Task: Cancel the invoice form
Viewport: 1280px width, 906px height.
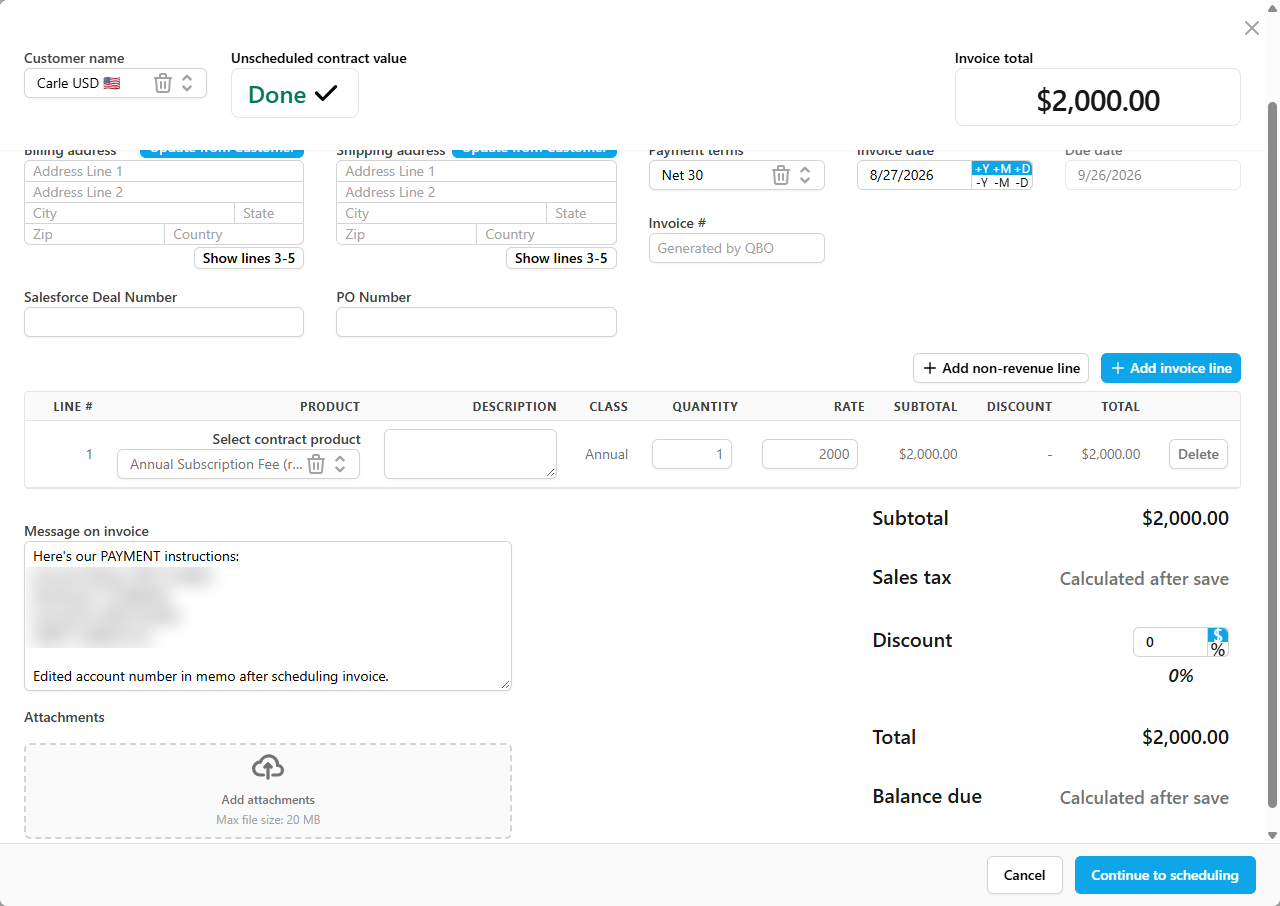Action: click(1025, 875)
